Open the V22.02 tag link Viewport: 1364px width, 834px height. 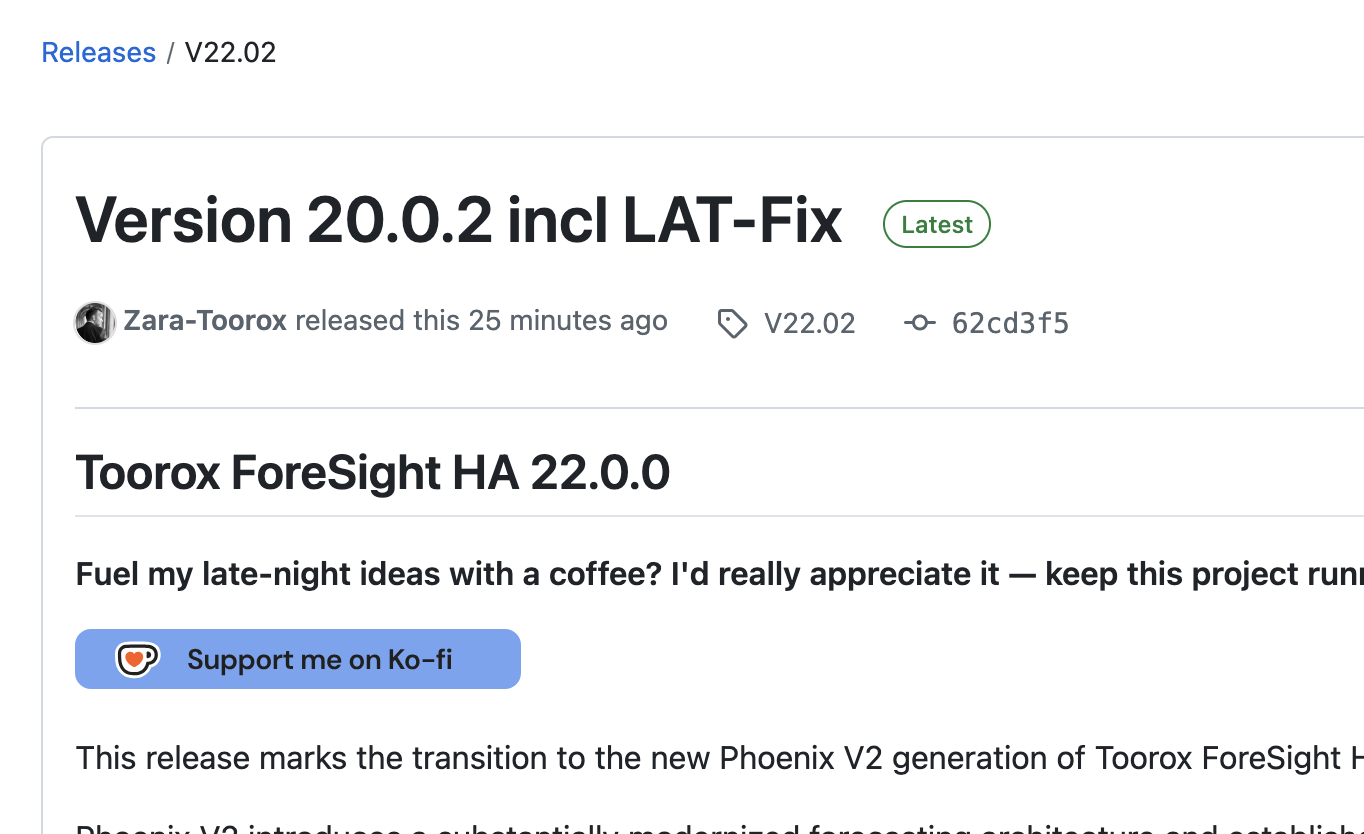(809, 323)
